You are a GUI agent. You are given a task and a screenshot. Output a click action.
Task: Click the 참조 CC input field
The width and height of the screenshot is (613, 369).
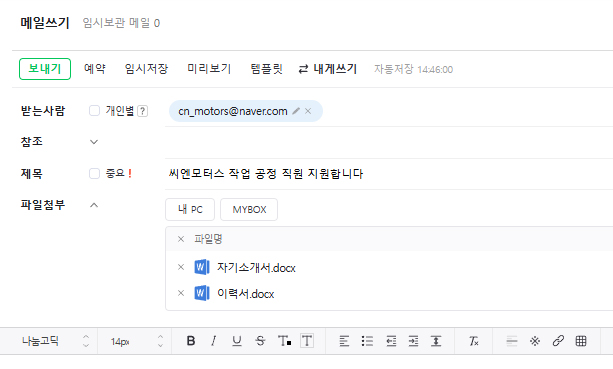click(389, 142)
